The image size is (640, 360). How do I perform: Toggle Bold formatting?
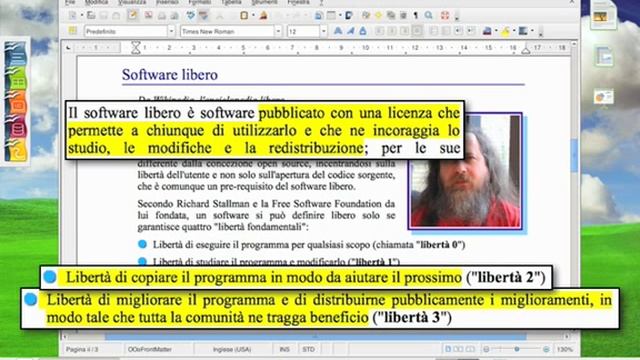pos(338,31)
